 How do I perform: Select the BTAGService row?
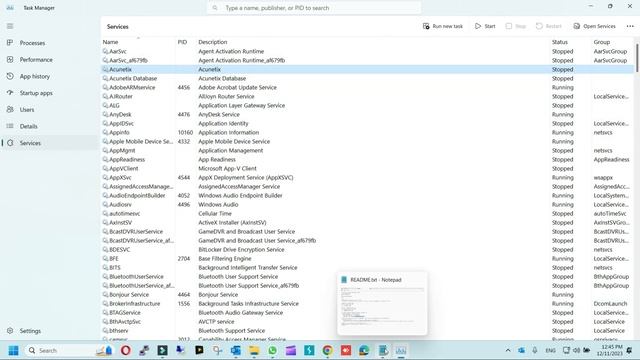[x=367, y=313]
